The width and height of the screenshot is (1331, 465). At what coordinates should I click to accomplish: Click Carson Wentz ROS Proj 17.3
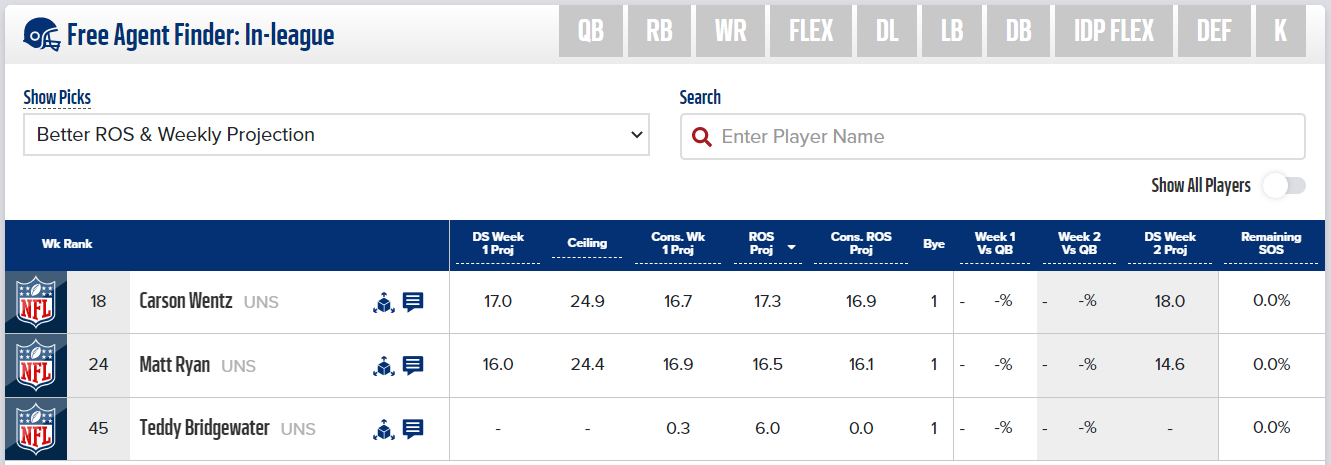coord(767,301)
